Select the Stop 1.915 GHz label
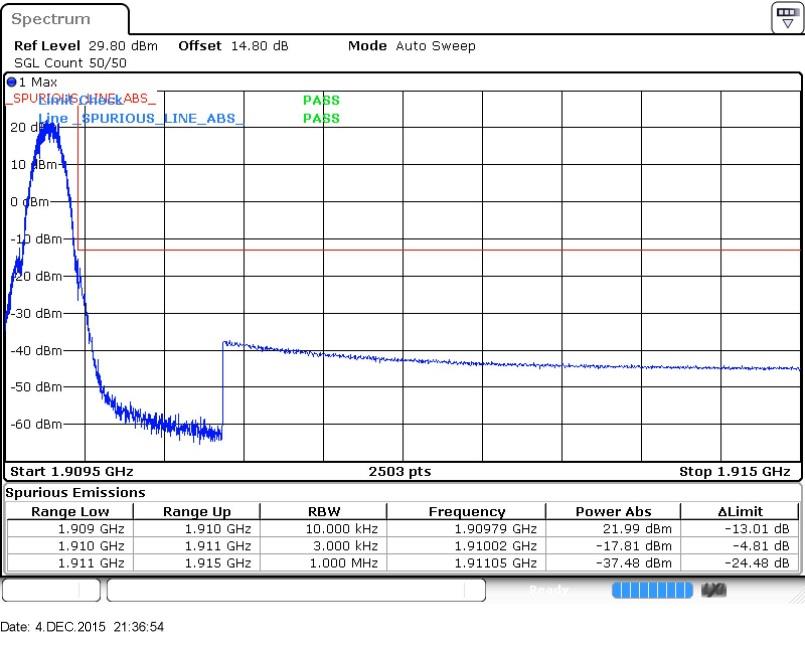805x650 pixels. coord(735,471)
